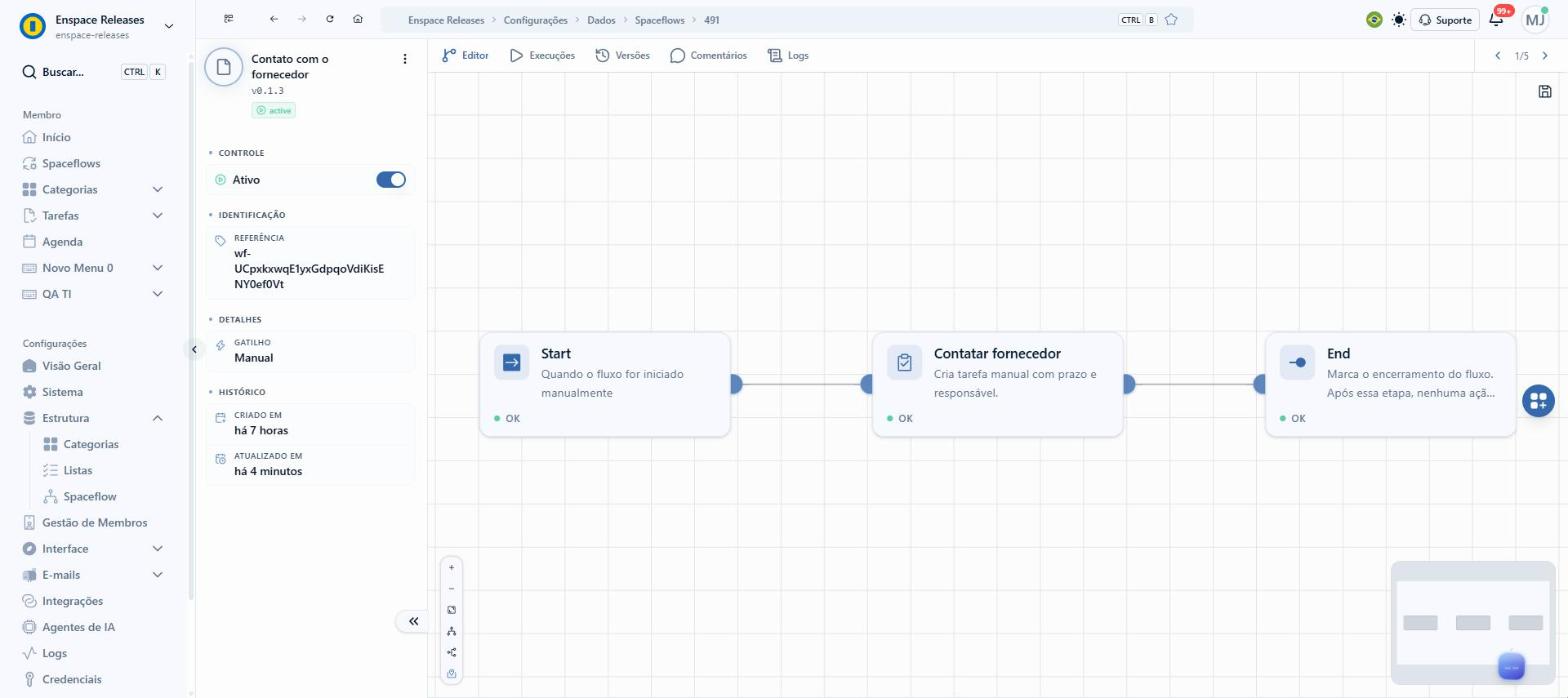Expand the Interface menu chevron
The image size is (1568, 698).
[x=157, y=549]
